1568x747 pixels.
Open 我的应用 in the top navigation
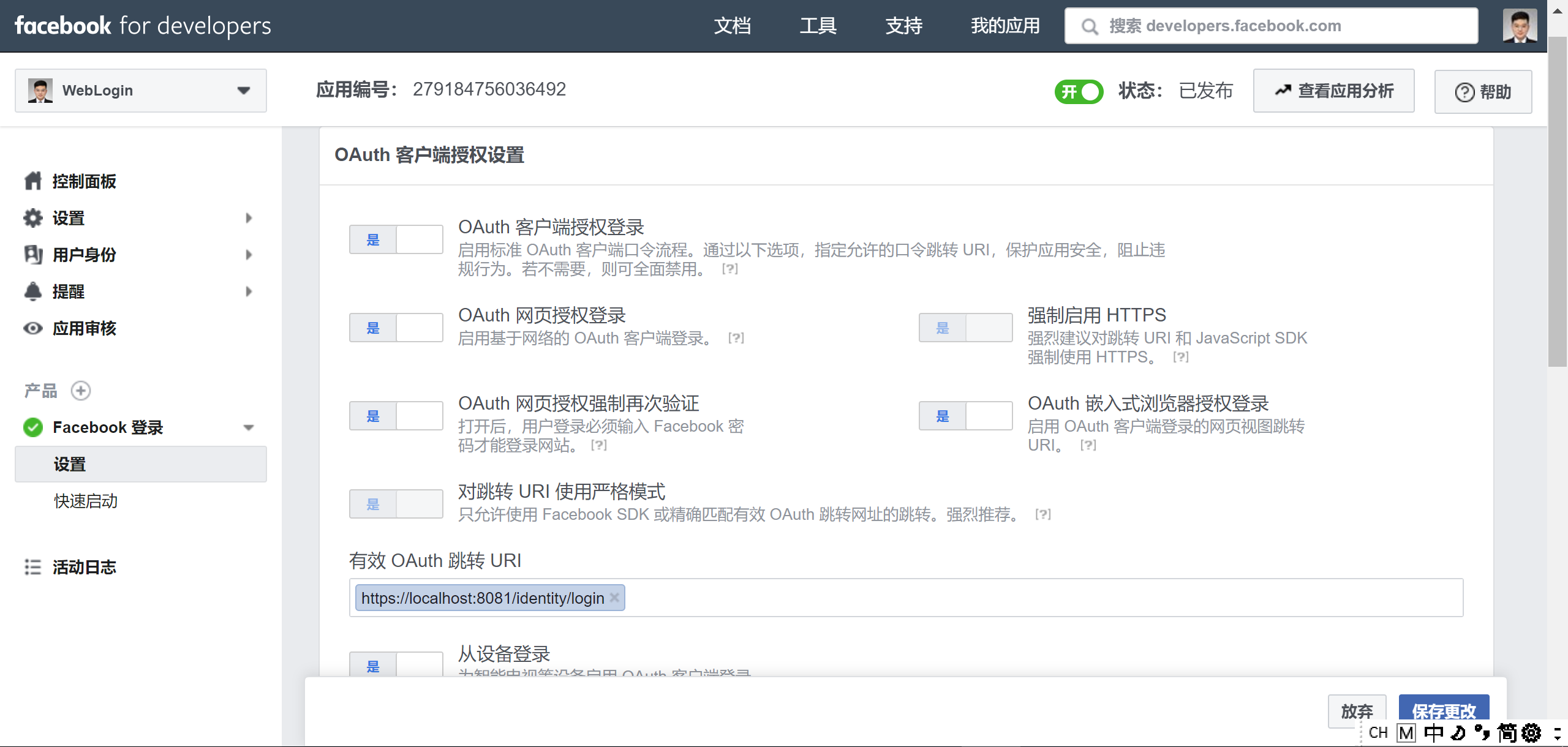1005,26
